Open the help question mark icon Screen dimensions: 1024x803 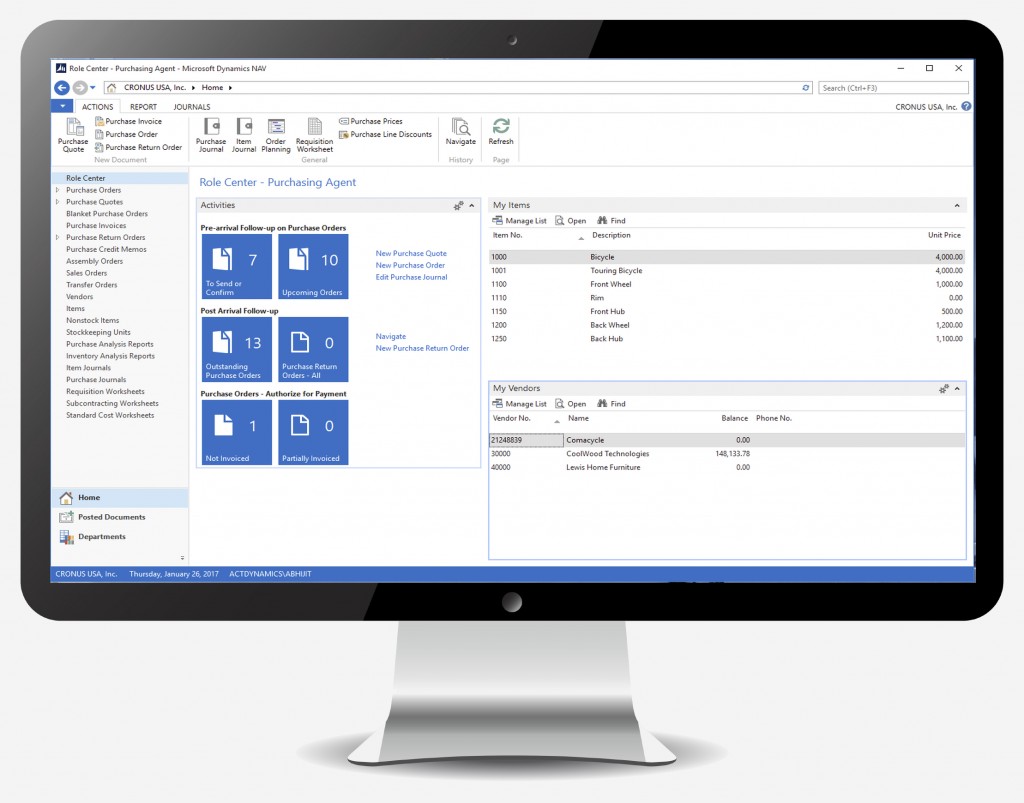tap(966, 106)
